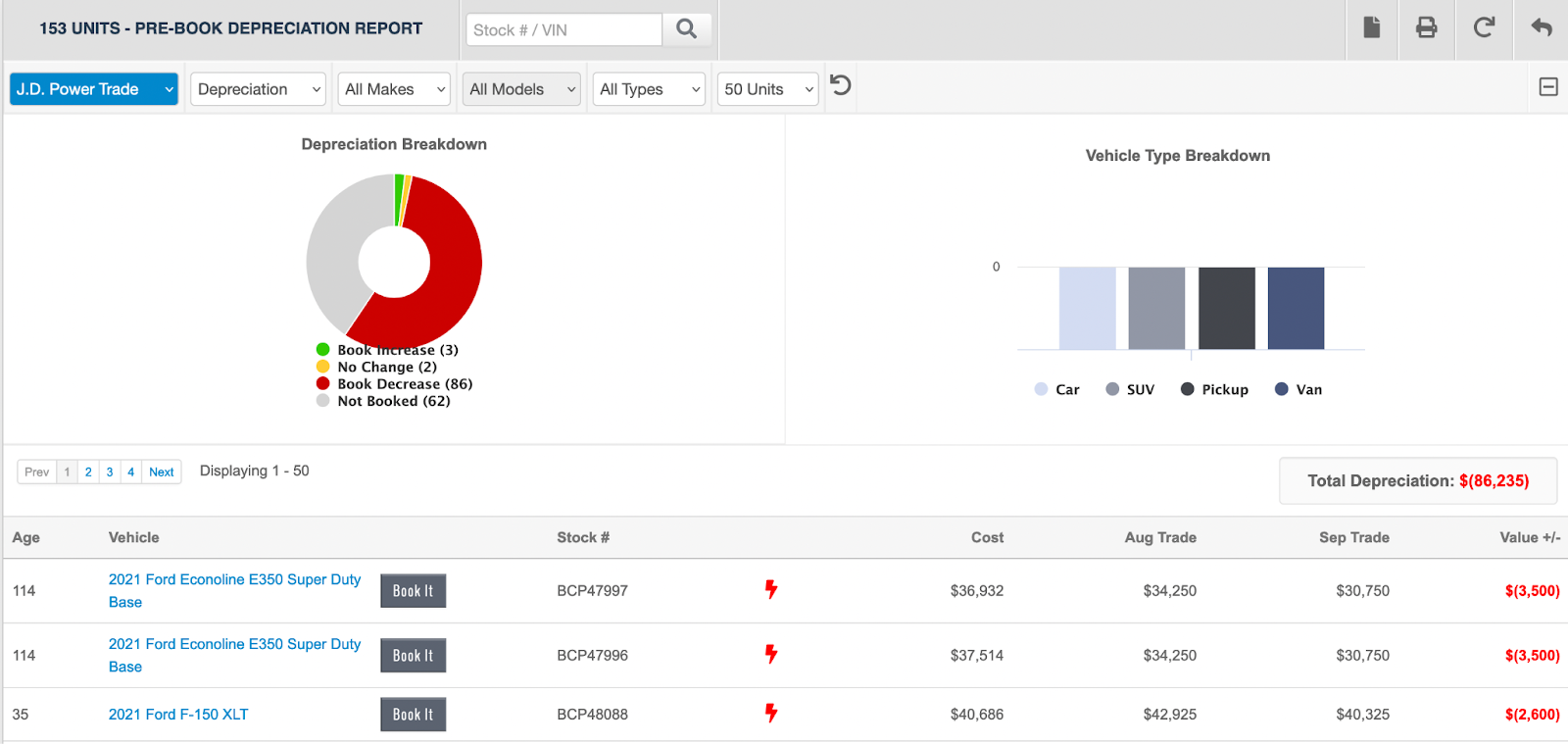Go back using the return arrow icon
Image resolution: width=1568 pixels, height=744 pixels.
point(1542,27)
